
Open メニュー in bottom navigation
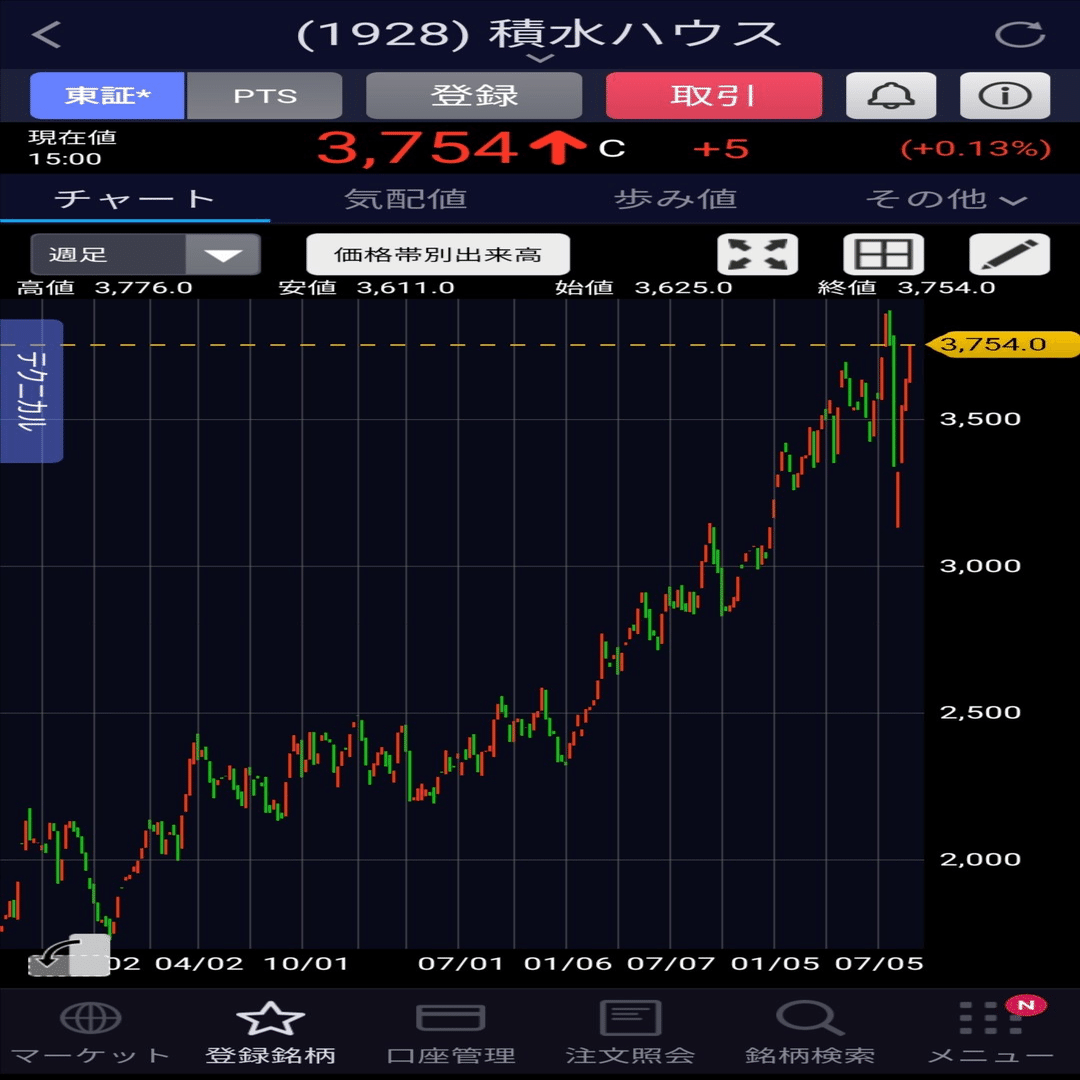coord(990,1032)
